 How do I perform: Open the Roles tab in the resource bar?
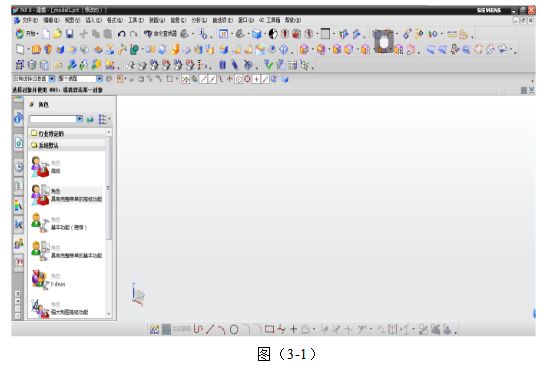point(19,243)
